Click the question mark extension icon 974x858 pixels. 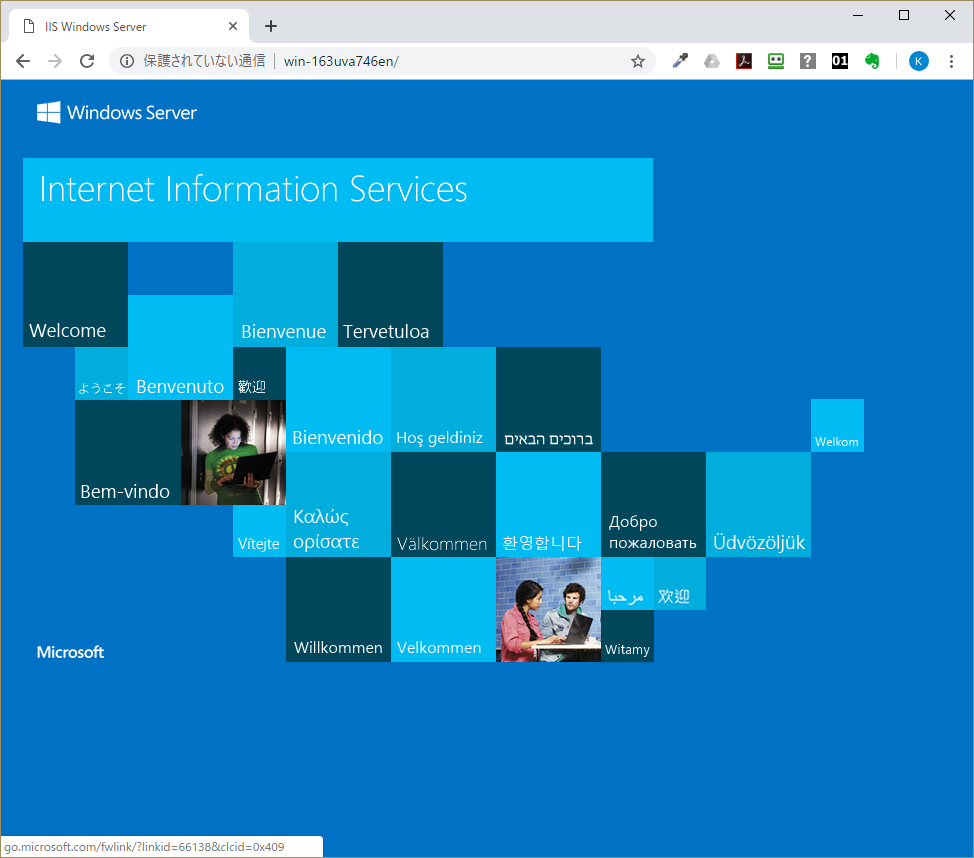coord(808,61)
